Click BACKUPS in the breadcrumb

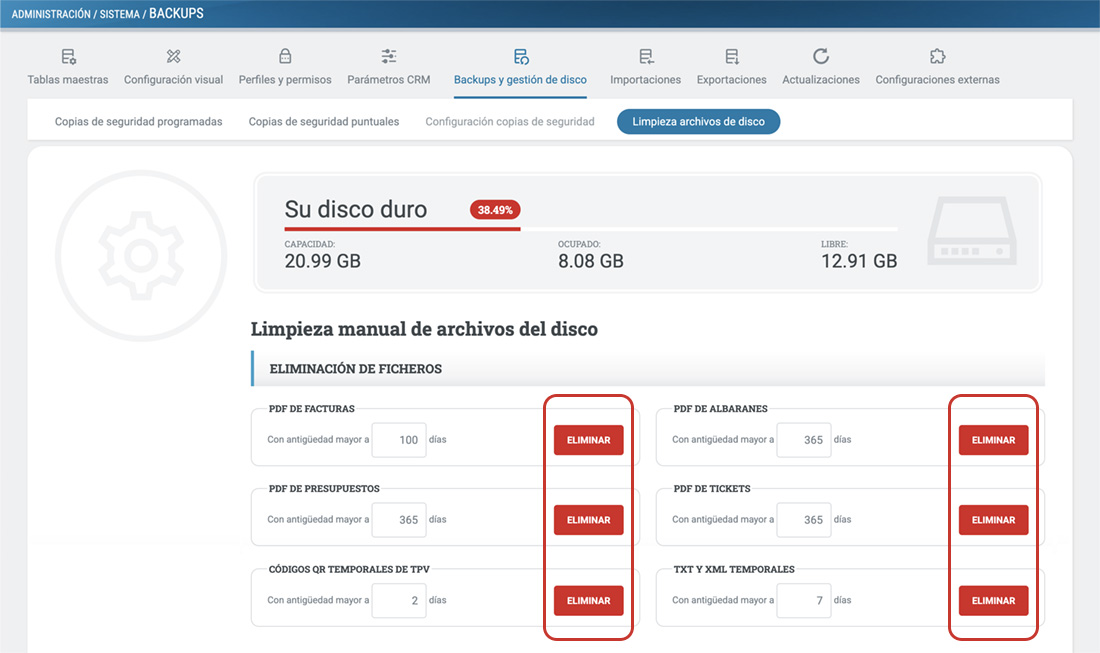pos(176,13)
